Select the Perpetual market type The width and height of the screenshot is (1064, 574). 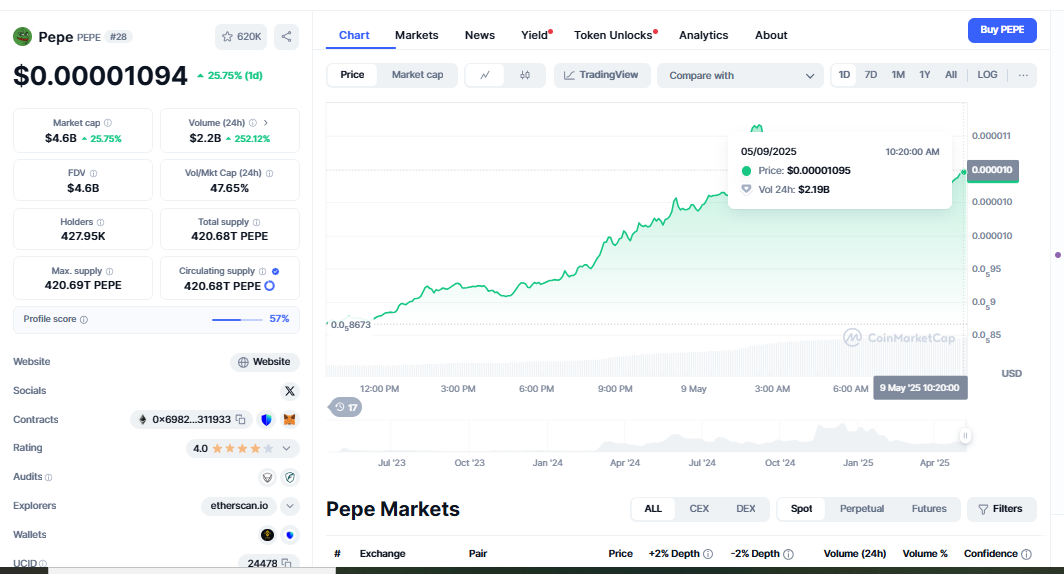pos(862,509)
